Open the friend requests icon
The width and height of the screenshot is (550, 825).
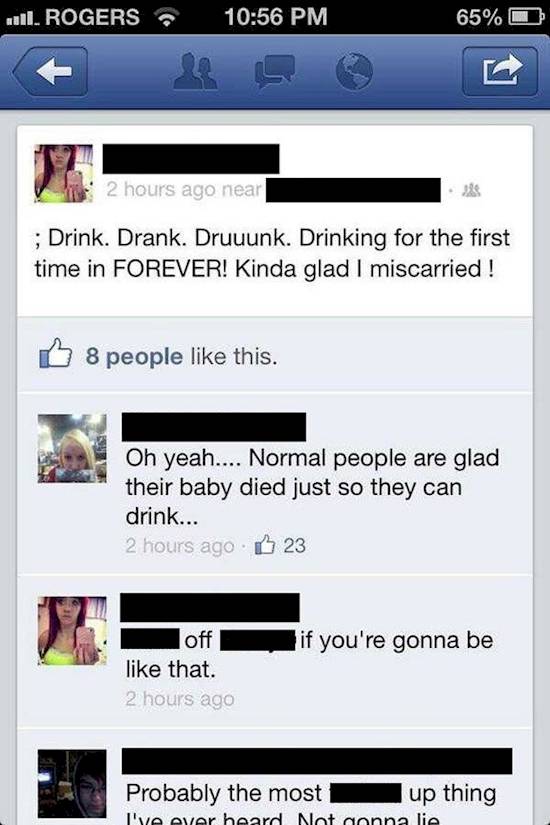(195, 72)
